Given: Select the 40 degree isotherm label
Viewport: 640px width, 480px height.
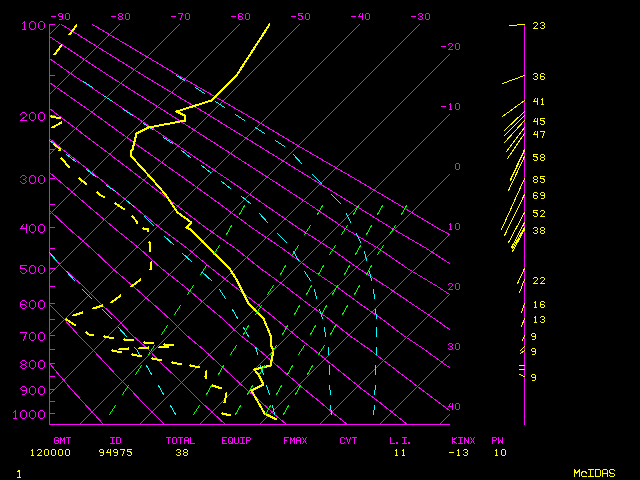Looking at the screenshot, I should tap(454, 407).
